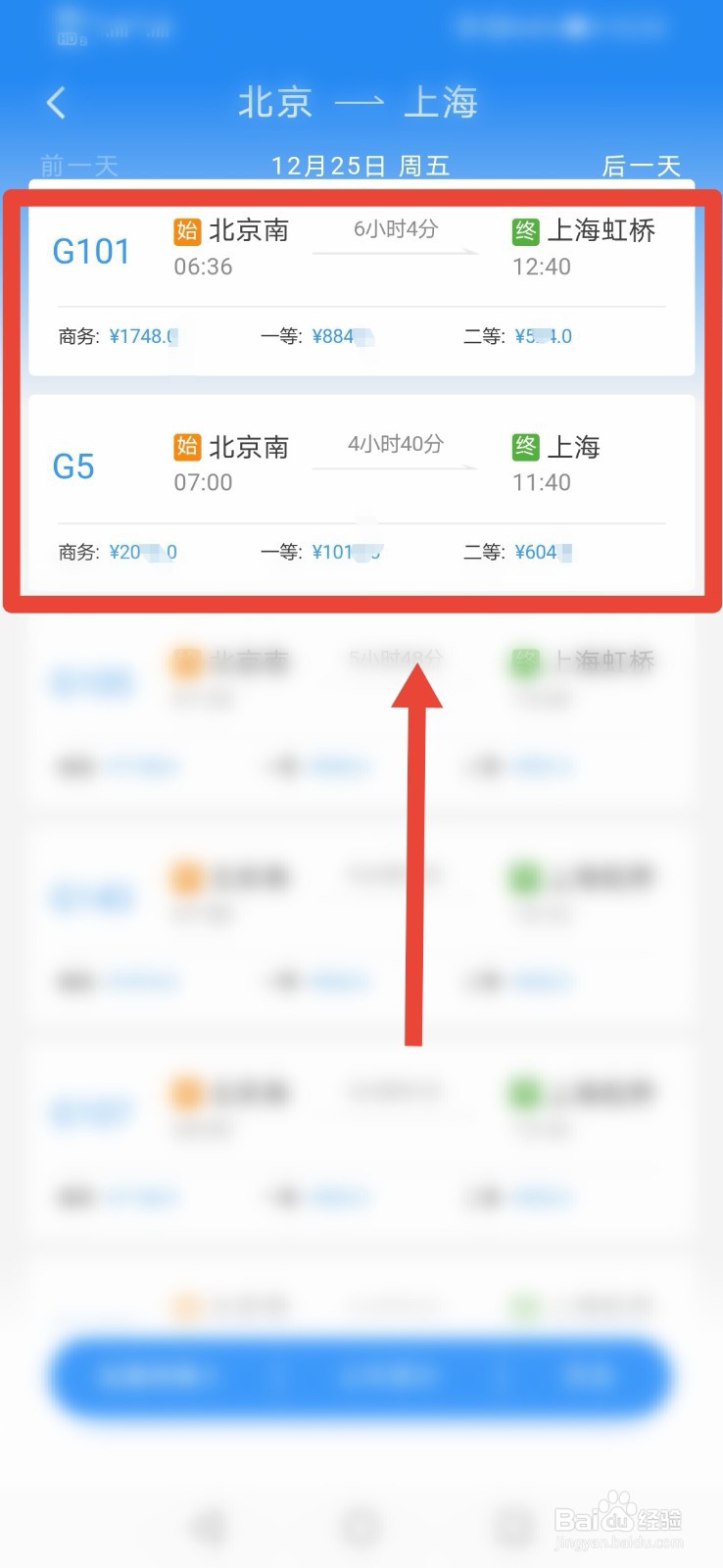723x1568 pixels.
Task: Tap 北京 — 上海 route title
Action: [359, 102]
